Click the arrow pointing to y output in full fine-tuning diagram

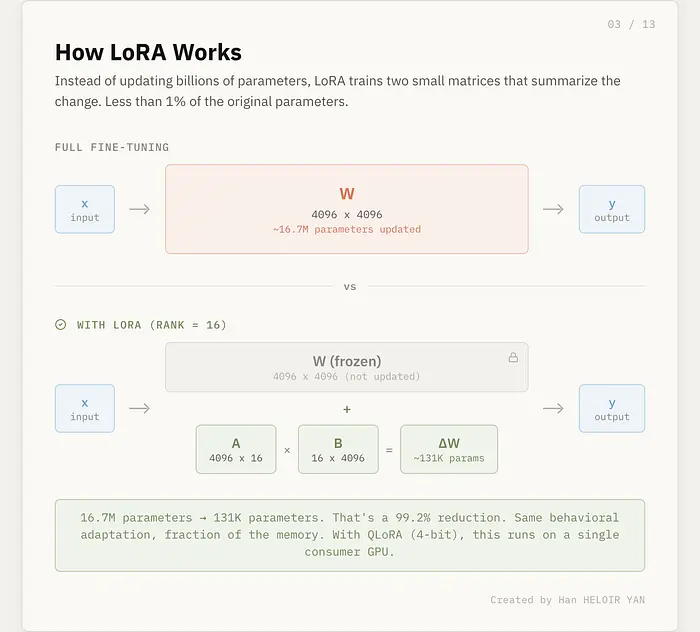click(x=553, y=209)
